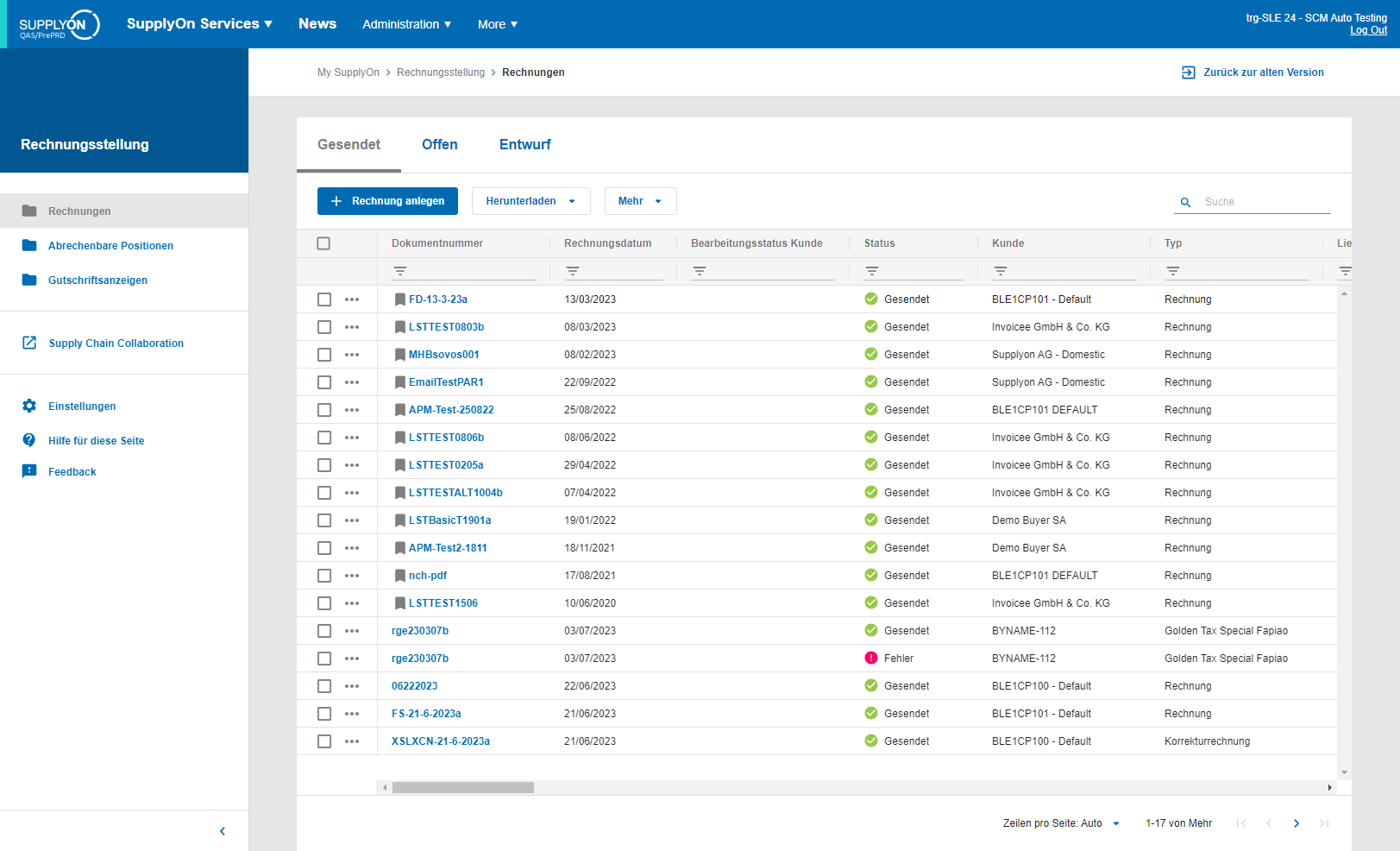Click Rechnungsstellung breadcrumb link

click(441, 72)
